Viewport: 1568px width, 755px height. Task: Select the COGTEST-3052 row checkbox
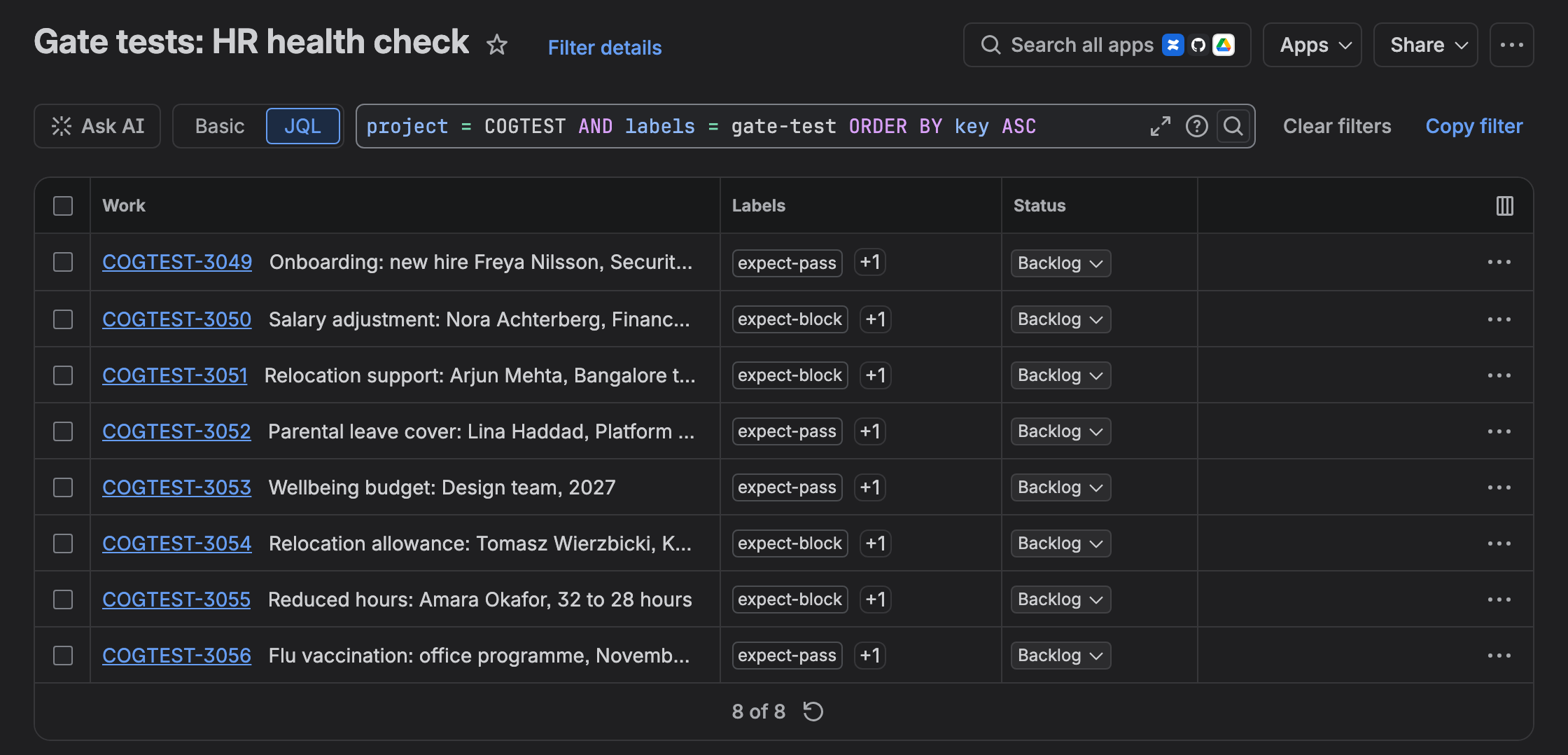(63, 431)
